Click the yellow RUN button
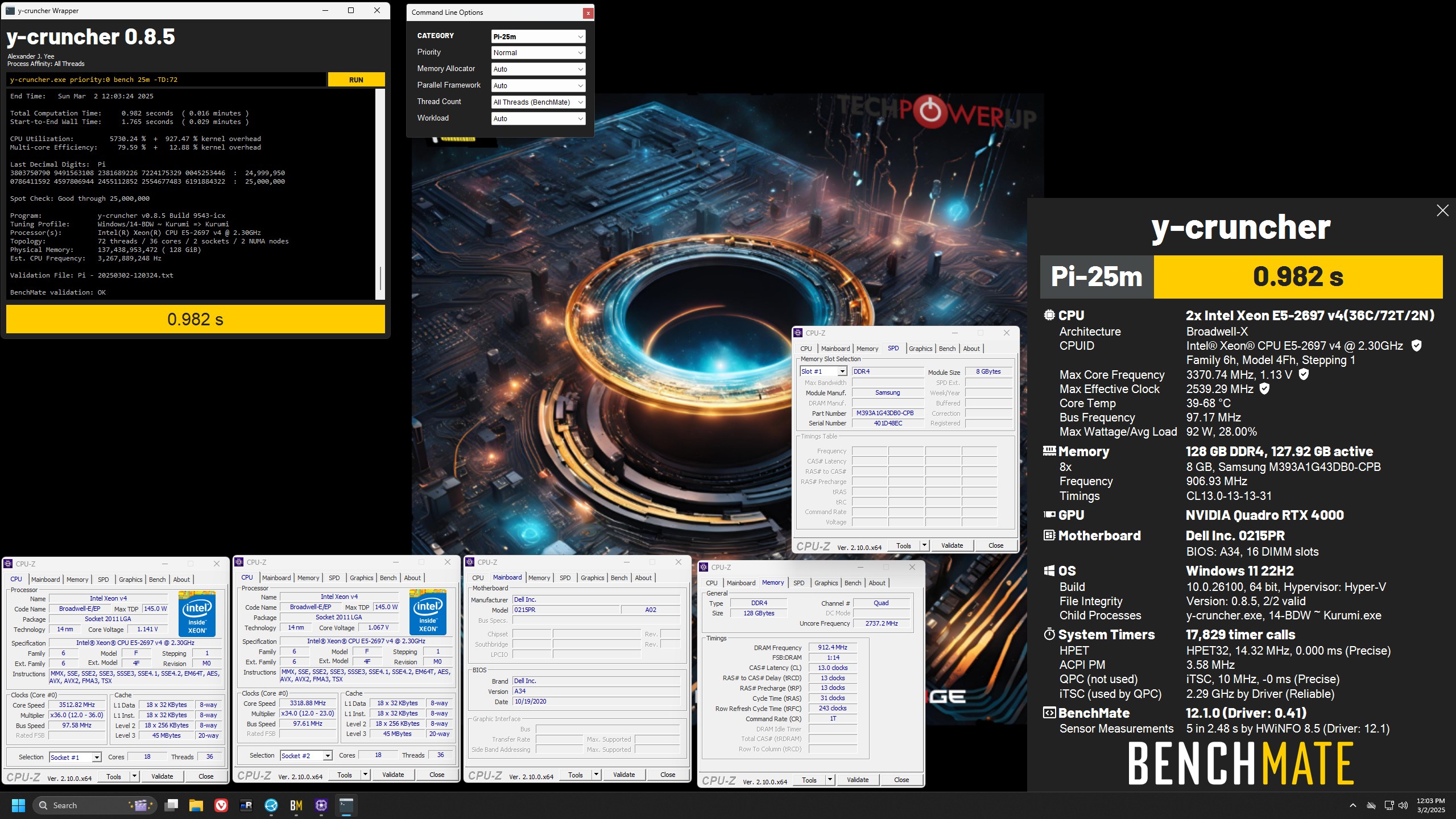Image resolution: width=1456 pixels, height=819 pixels. 356,80
